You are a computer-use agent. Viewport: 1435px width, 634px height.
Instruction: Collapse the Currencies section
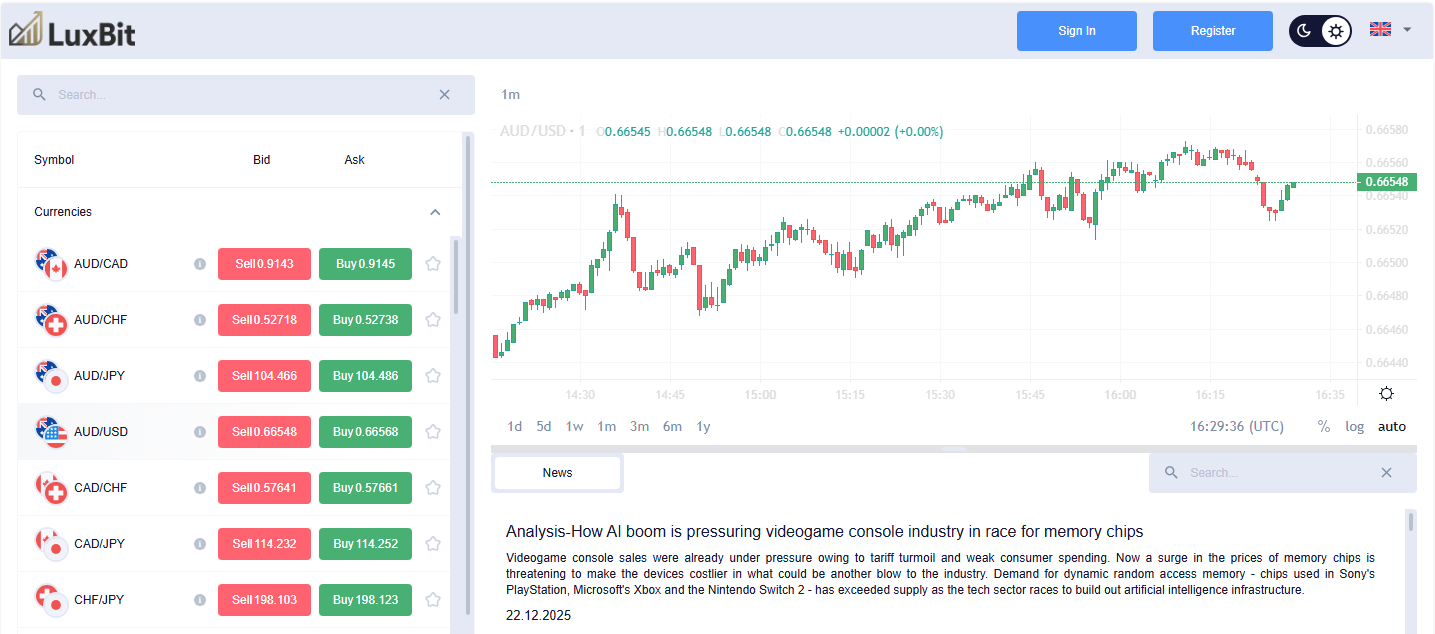435,211
